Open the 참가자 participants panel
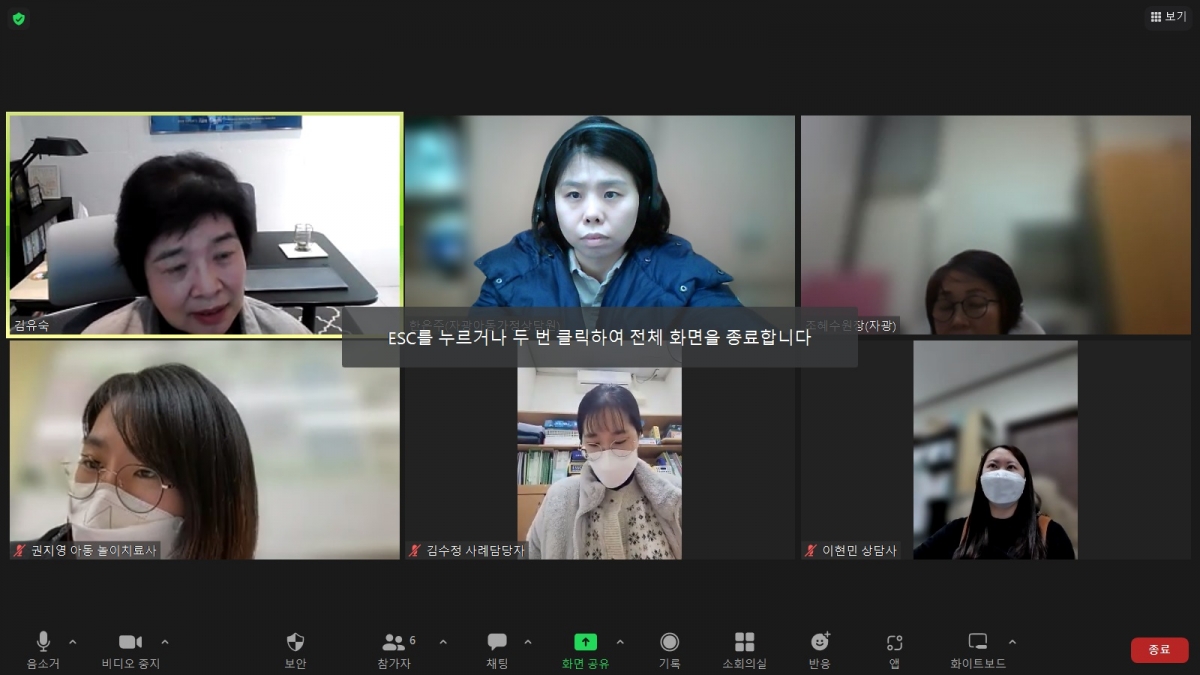Viewport: 1200px width, 675px height. click(394, 642)
